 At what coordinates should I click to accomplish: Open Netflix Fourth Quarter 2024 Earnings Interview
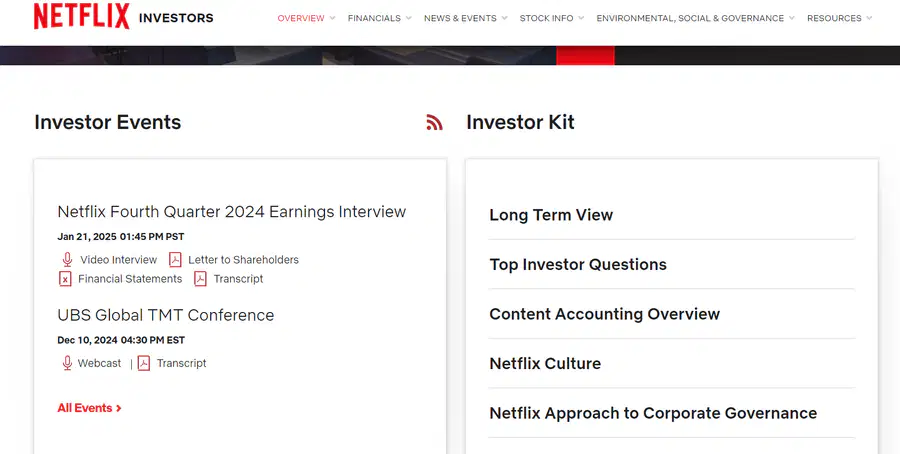point(232,212)
